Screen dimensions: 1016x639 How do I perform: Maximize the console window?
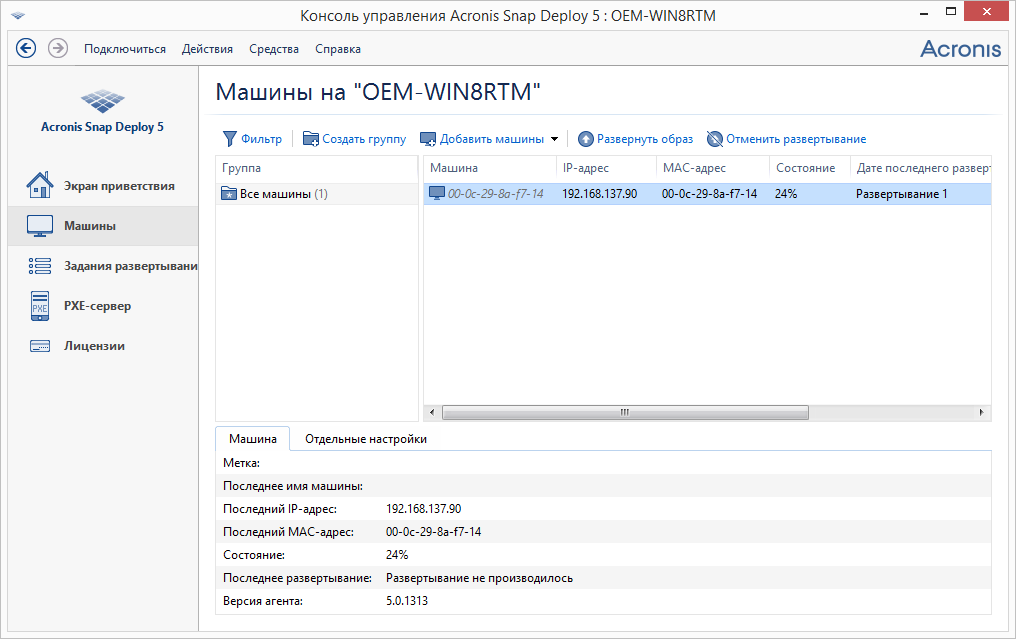951,12
